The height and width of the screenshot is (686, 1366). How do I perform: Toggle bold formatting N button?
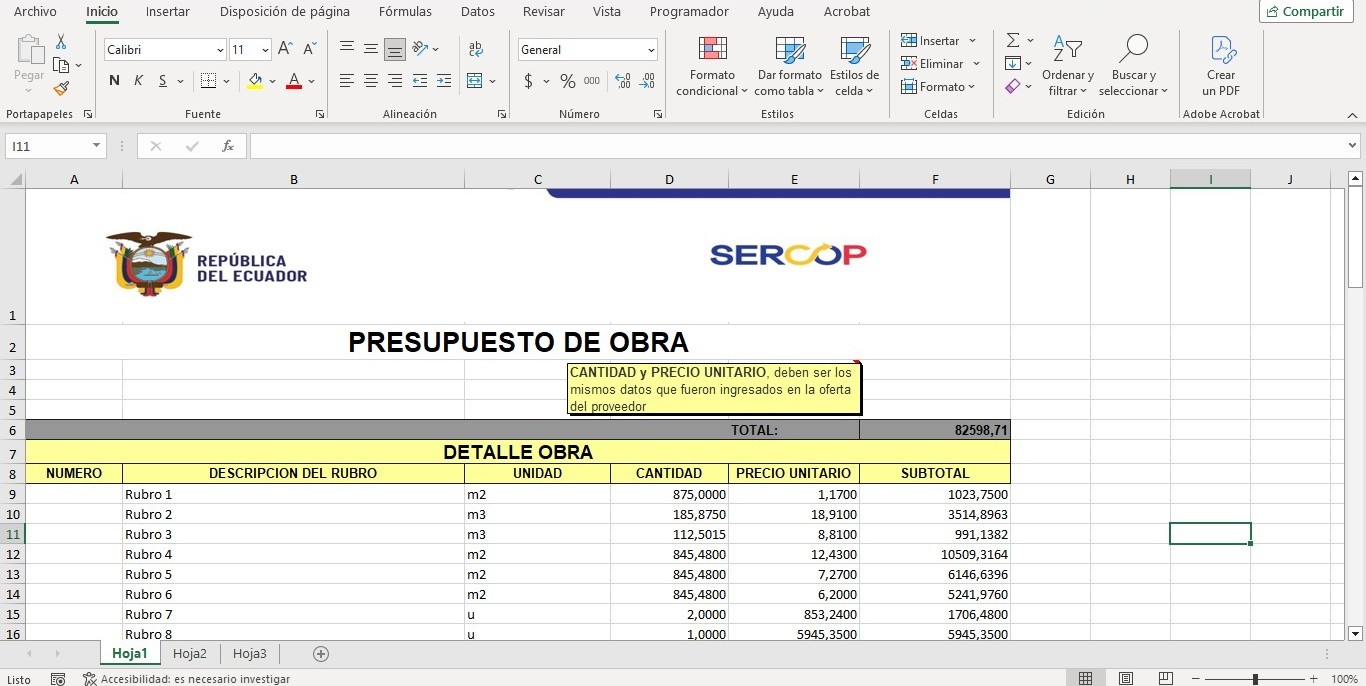(114, 81)
